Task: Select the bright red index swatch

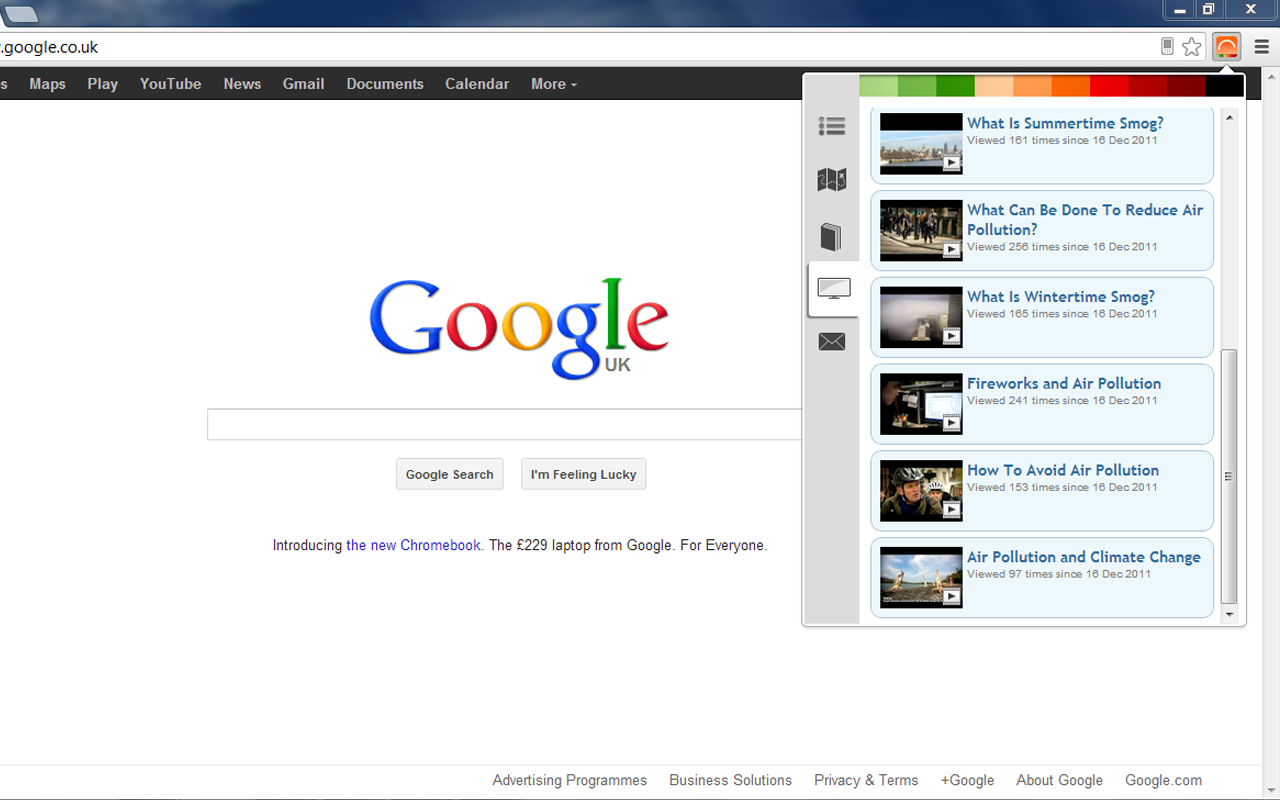Action: point(1109,86)
